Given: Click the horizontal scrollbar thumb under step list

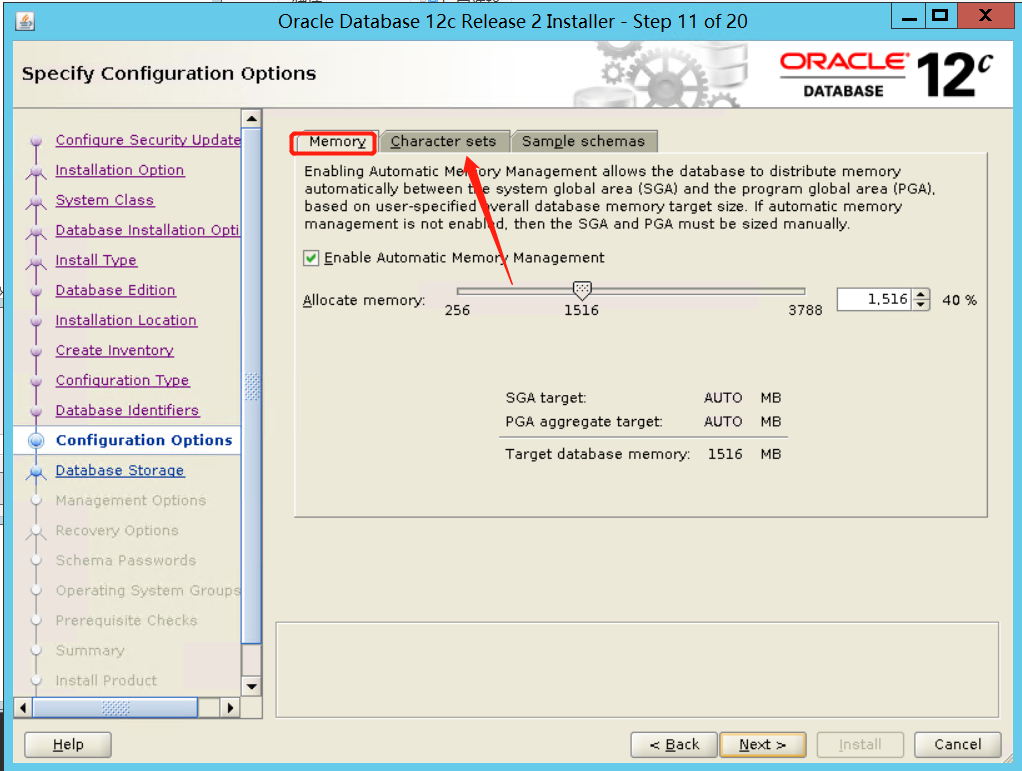Looking at the screenshot, I should (115, 708).
